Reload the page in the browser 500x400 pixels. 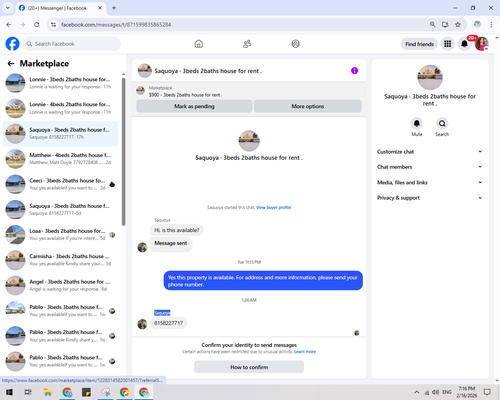37,25
